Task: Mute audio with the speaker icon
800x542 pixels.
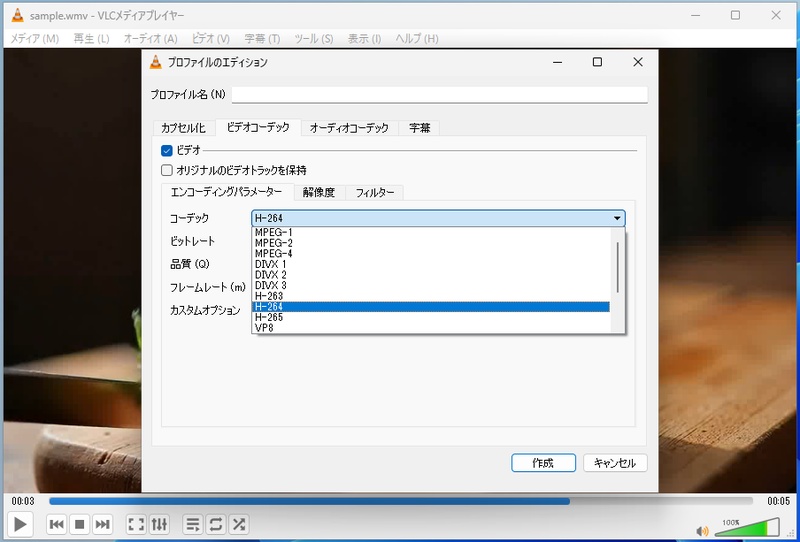Action: (703, 531)
